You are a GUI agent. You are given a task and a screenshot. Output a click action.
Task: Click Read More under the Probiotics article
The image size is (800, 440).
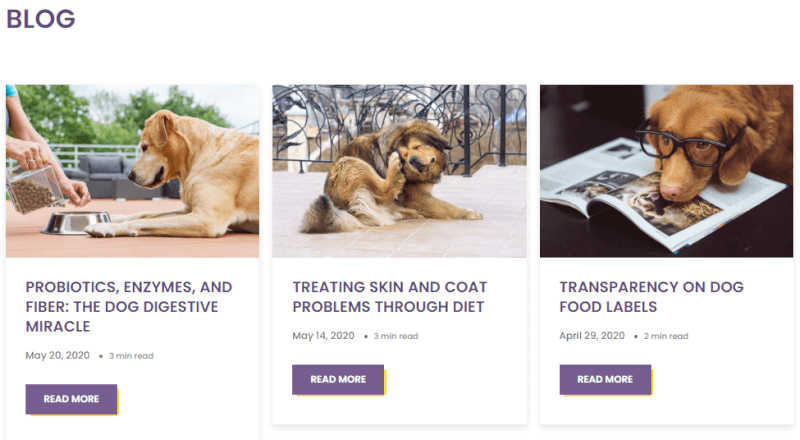71,399
